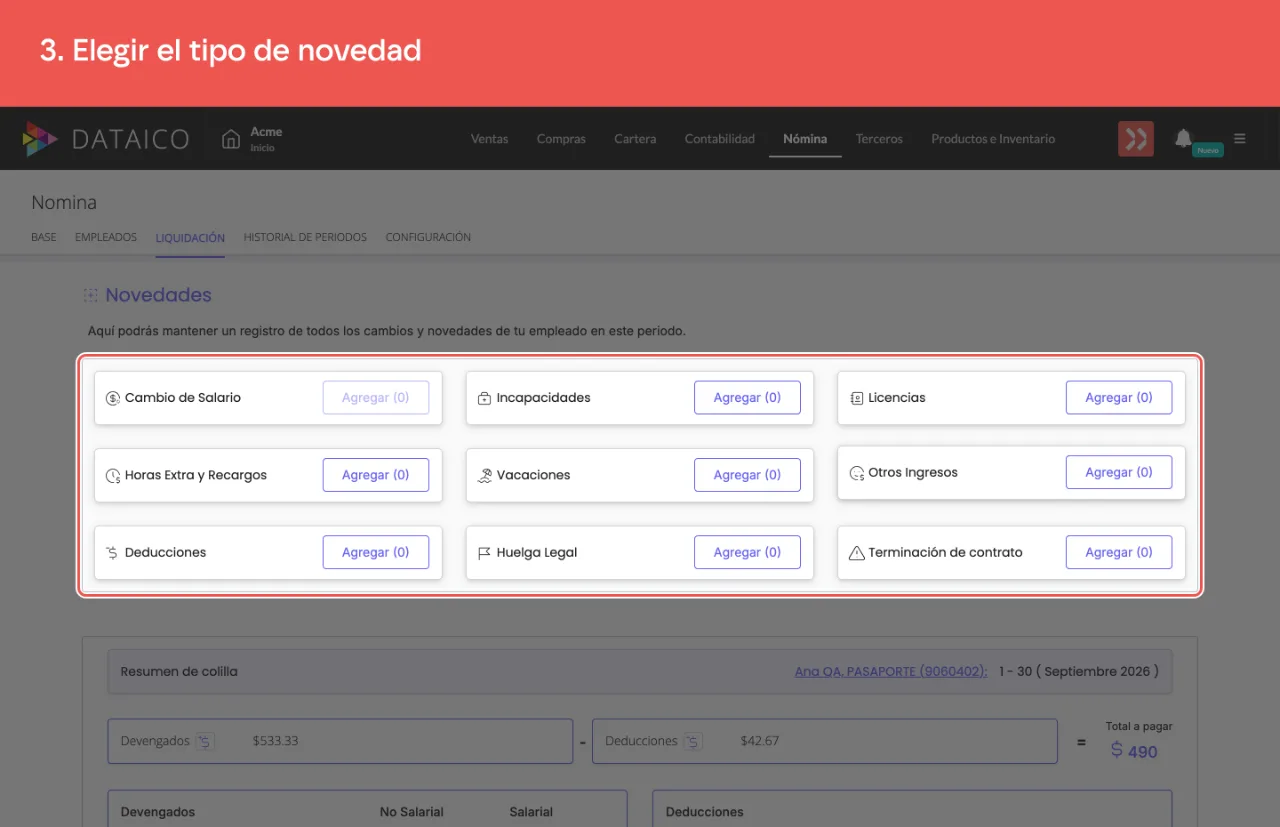Click the Novedades section icon
The image size is (1280, 827).
[x=91, y=295]
